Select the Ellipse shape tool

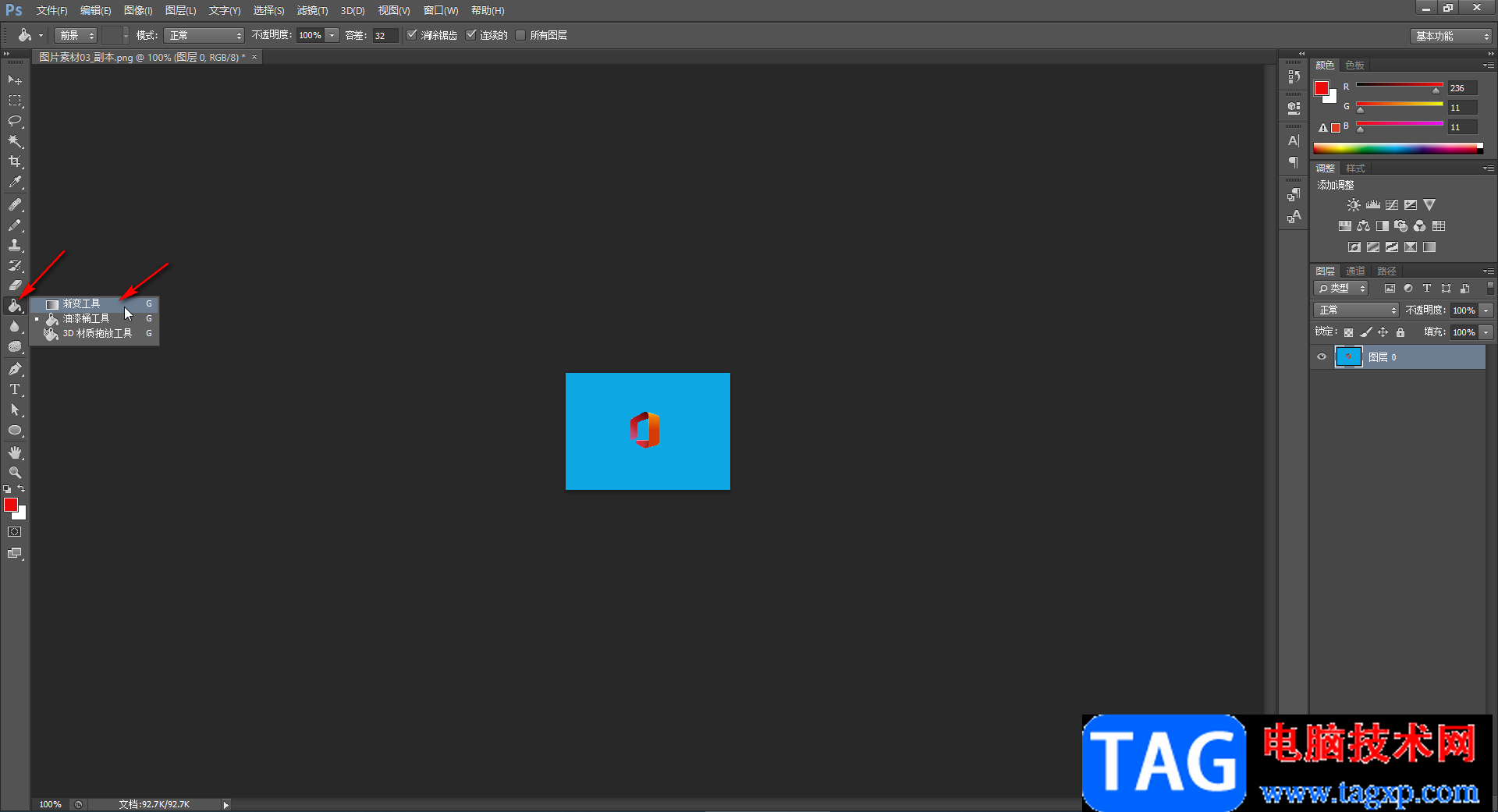(x=15, y=431)
